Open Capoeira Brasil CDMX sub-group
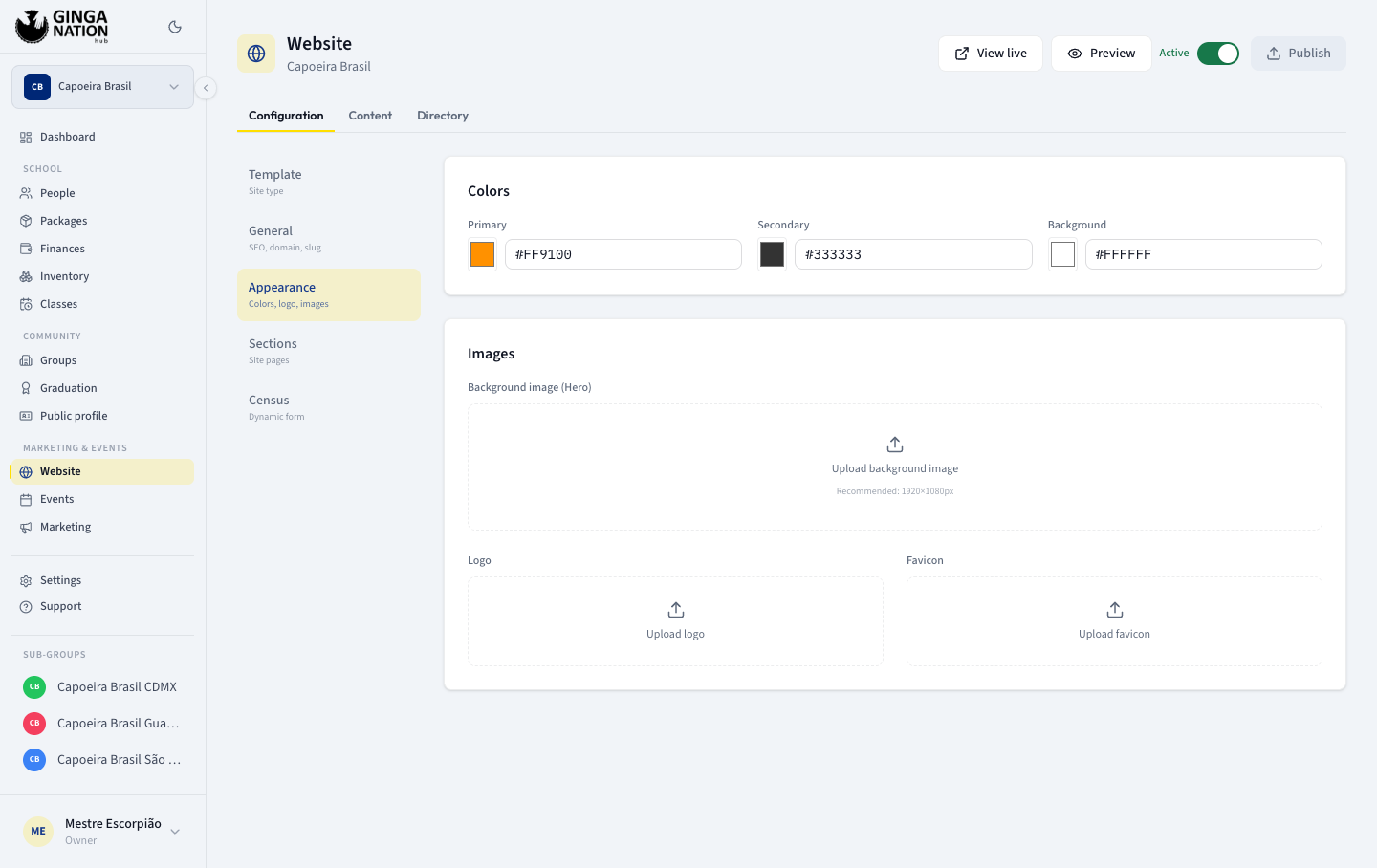The image size is (1377, 868). pos(102,687)
